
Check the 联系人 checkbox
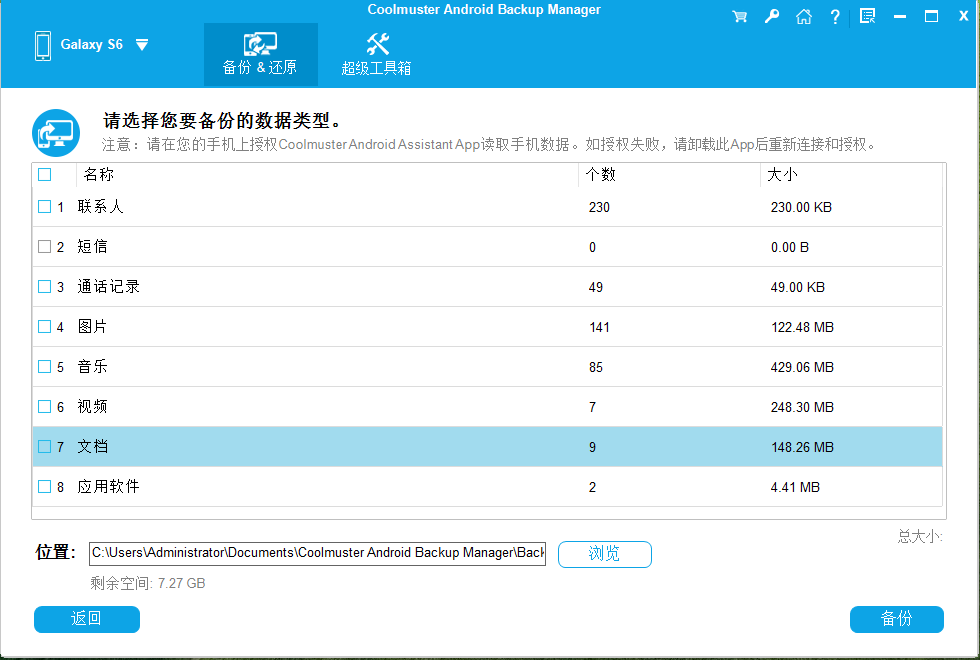[x=44, y=207]
